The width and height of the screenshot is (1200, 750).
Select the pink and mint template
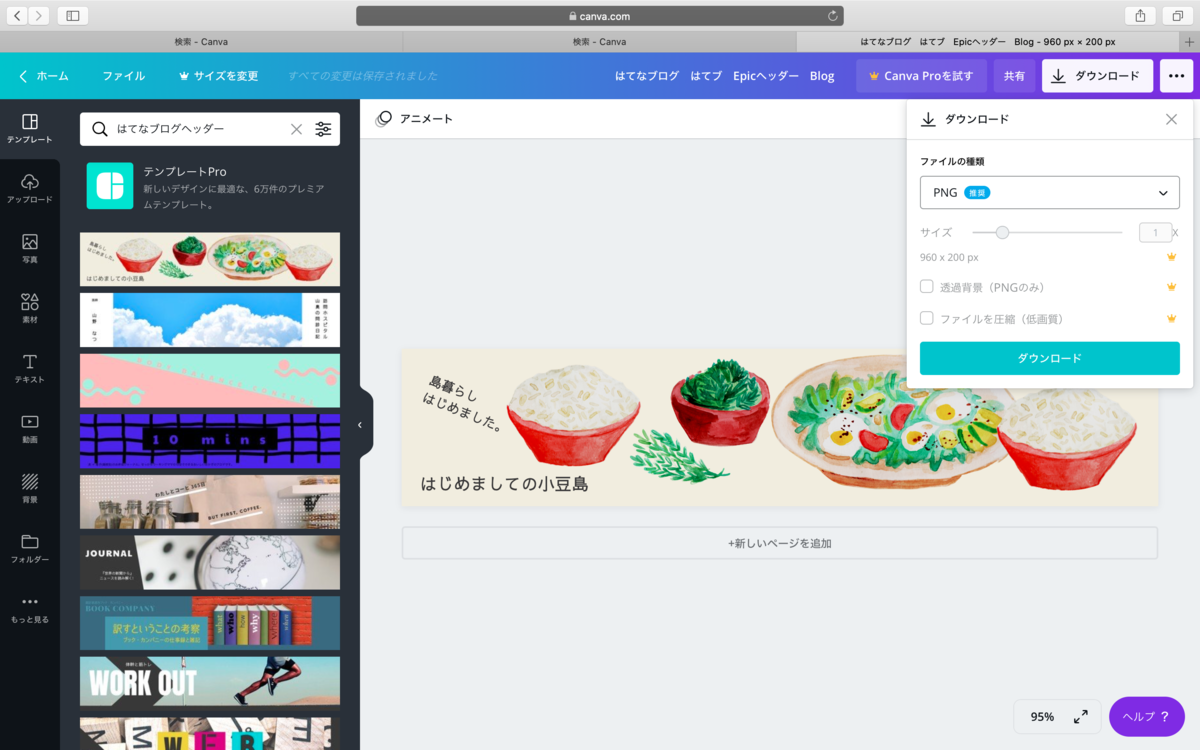pos(210,380)
